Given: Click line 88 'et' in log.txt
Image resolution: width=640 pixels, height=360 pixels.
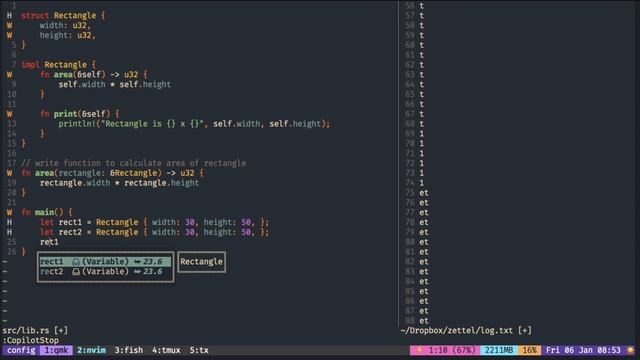Looking at the screenshot, I should click(424, 321).
